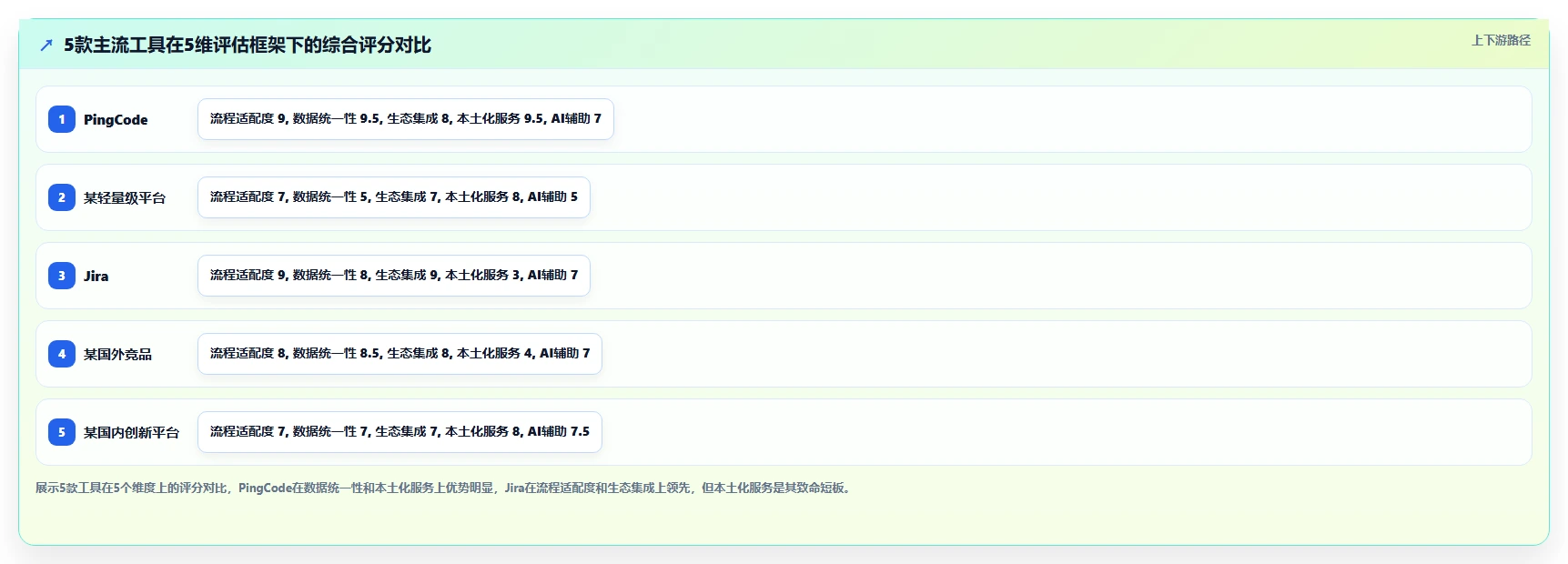The height and width of the screenshot is (564, 1568).
Task: Click score box with 数据统一性 5
Action: pos(394,197)
